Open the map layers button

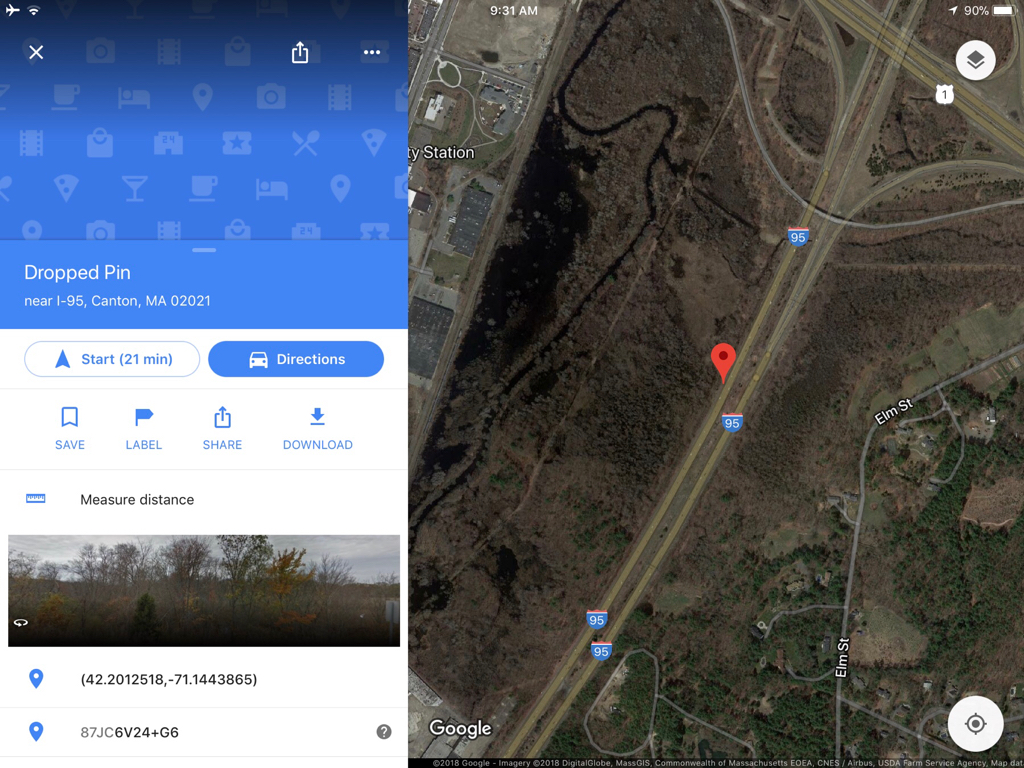pos(975,60)
